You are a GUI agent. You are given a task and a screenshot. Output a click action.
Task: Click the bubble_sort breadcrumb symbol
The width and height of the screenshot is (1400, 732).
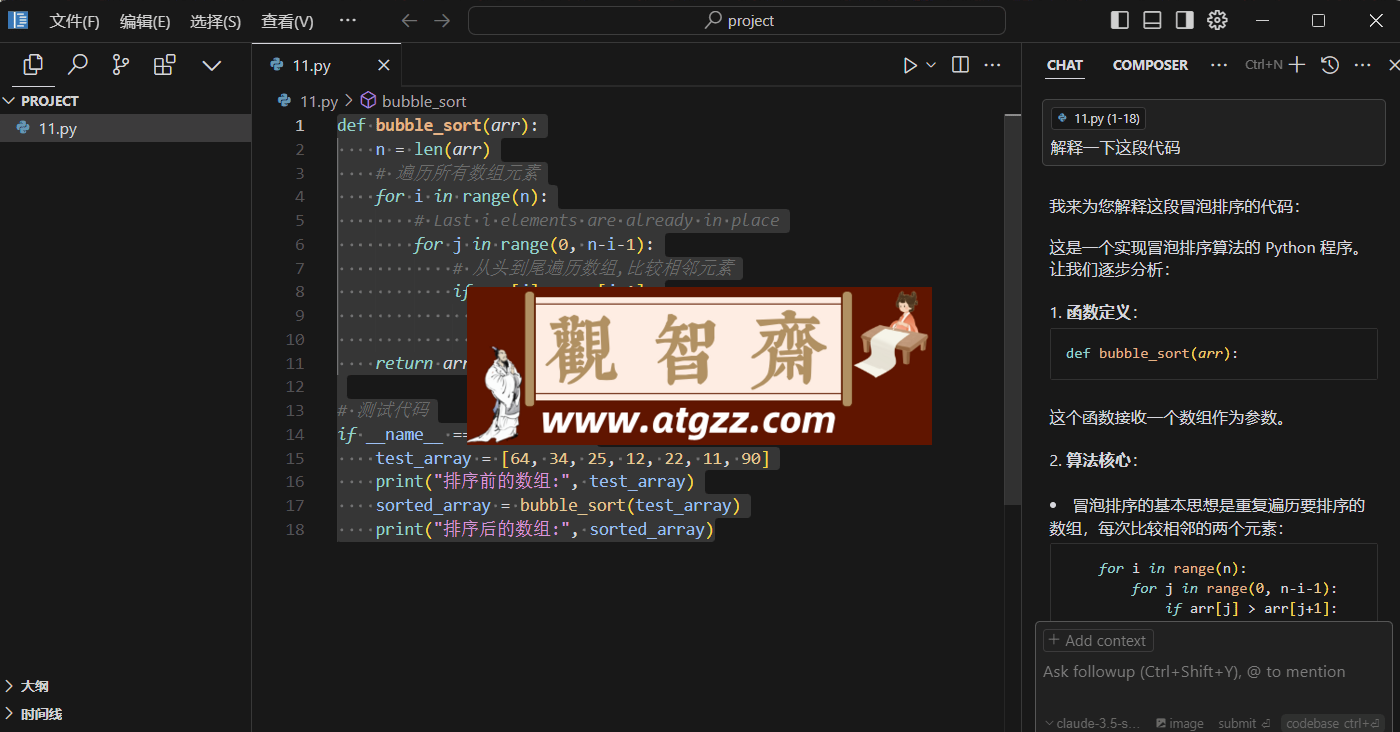pyautogui.click(x=413, y=101)
